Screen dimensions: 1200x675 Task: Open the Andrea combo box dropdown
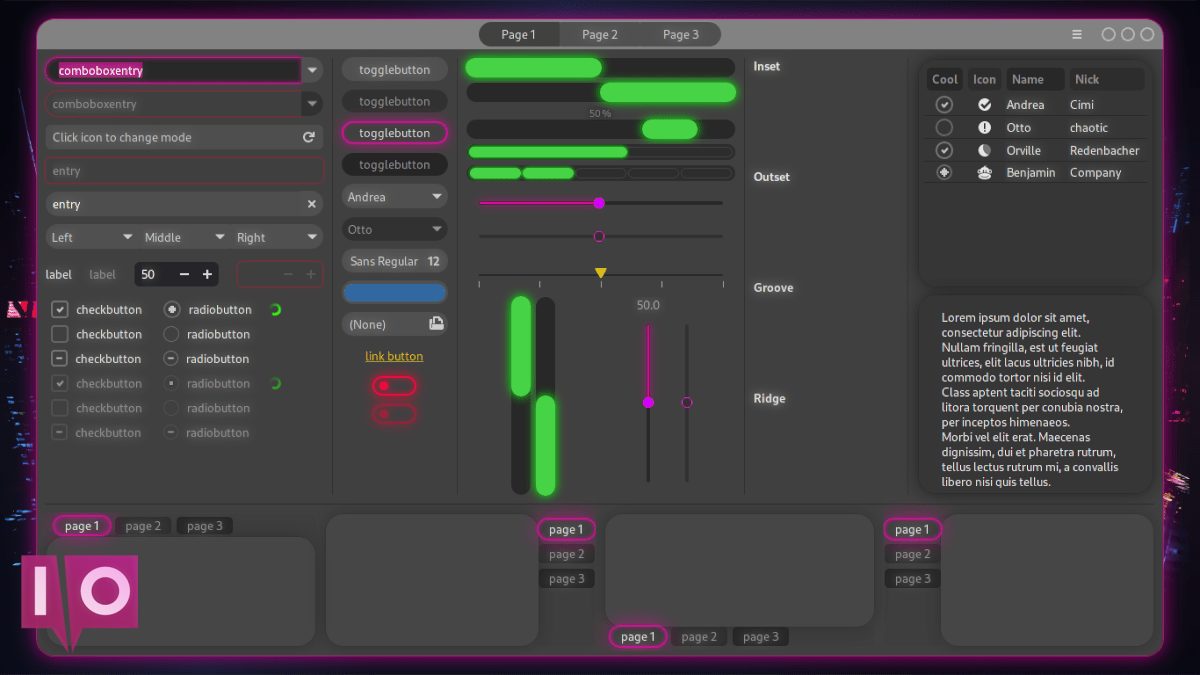(395, 197)
